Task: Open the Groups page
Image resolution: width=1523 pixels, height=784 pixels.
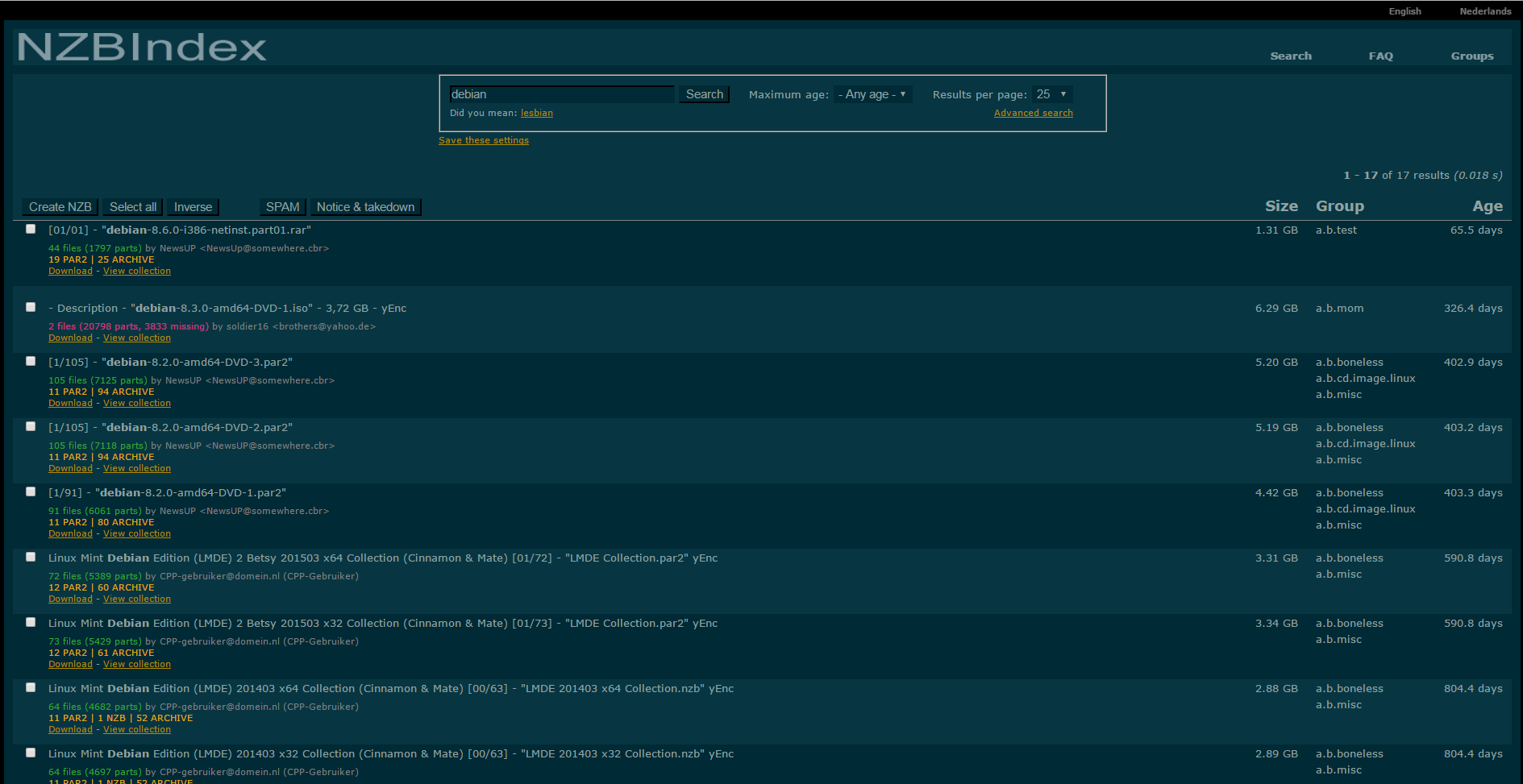Action: point(1472,56)
